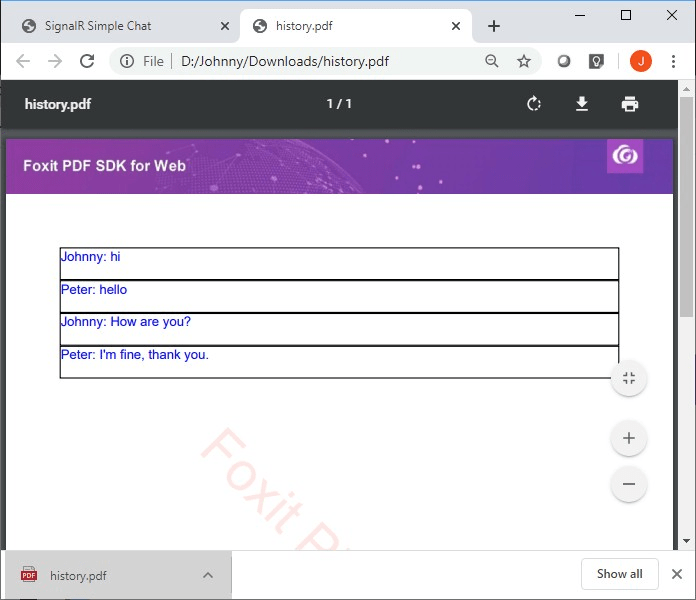The image size is (696, 600).
Task: Click 'Peter: I'm fine, thank you.' text
Action: 134,355
